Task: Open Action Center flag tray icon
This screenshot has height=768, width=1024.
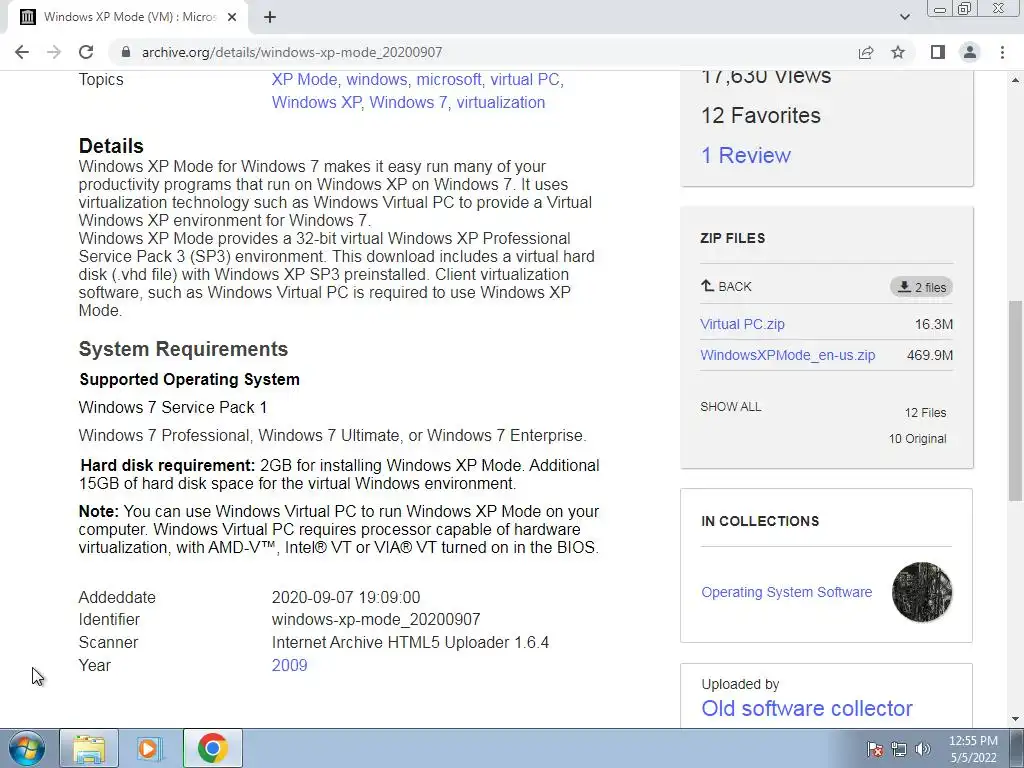Action: point(875,749)
